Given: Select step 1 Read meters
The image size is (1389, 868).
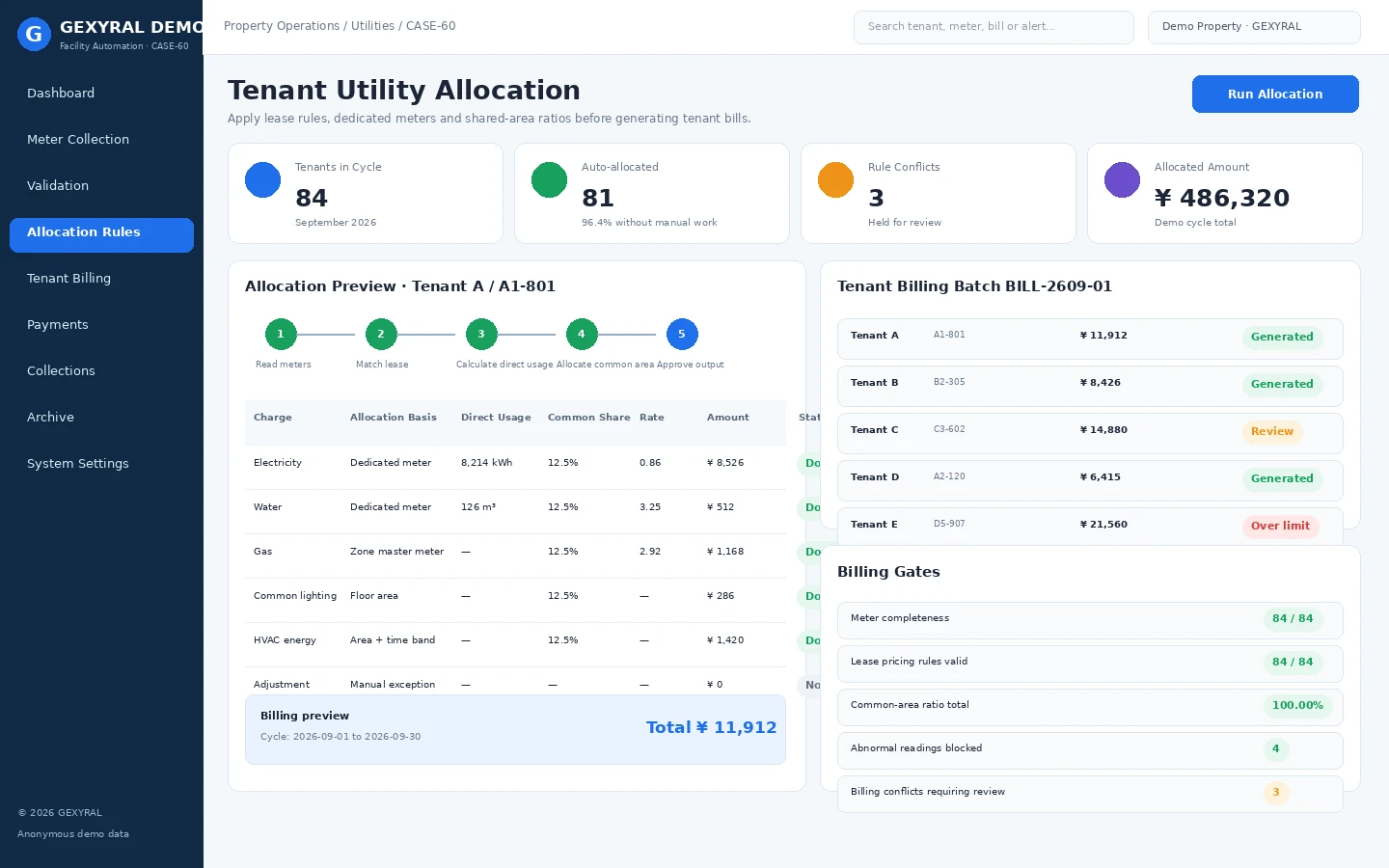Looking at the screenshot, I should (281, 334).
